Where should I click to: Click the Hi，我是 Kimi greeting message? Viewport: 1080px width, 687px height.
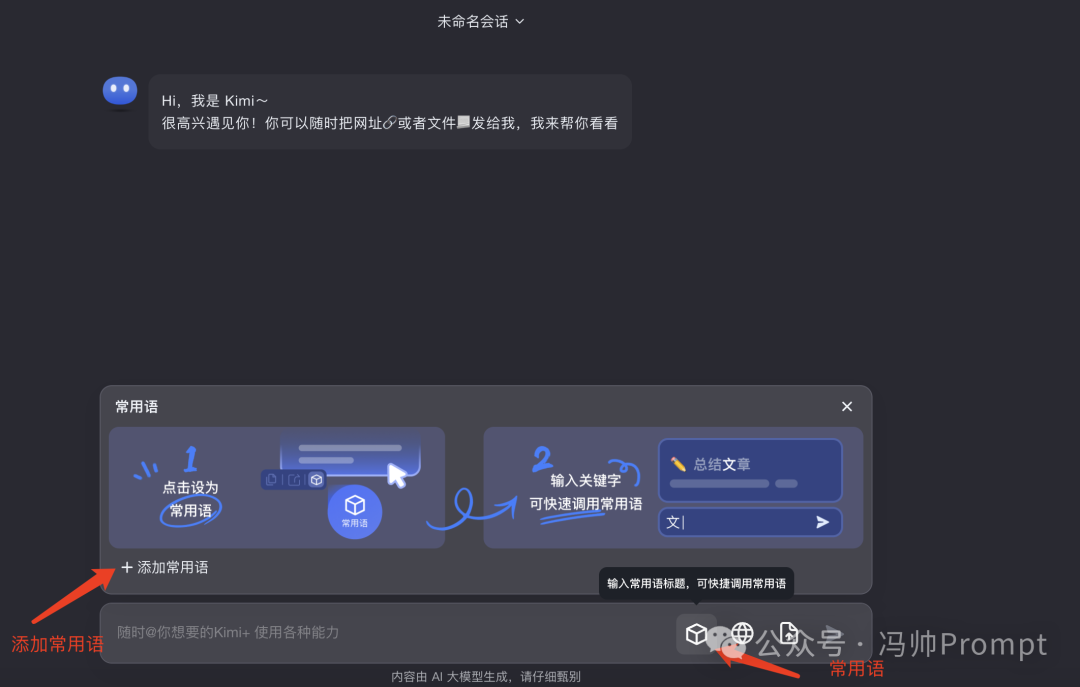point(390,112)
